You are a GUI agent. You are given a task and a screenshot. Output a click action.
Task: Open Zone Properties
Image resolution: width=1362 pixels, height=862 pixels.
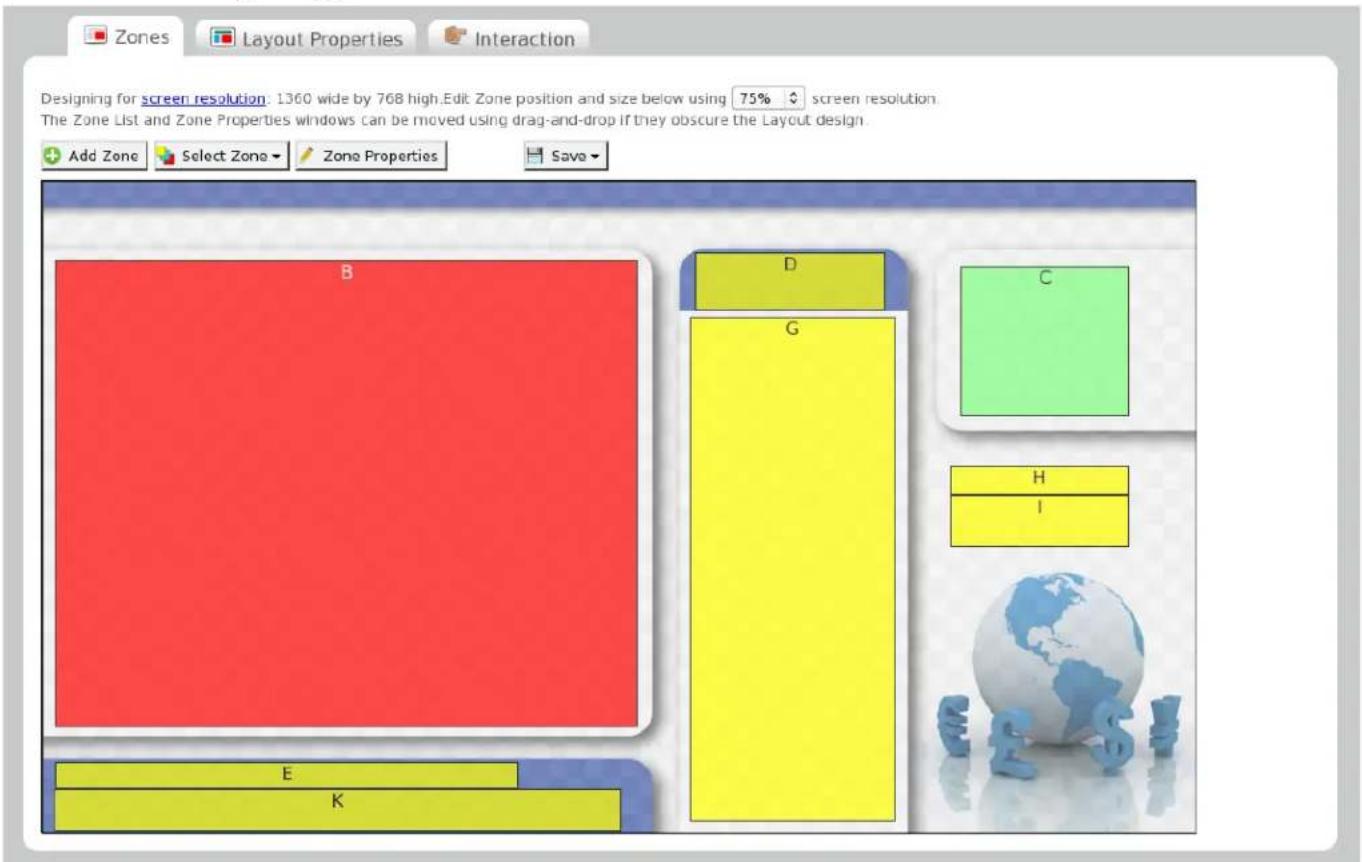[x=369, y=157]
